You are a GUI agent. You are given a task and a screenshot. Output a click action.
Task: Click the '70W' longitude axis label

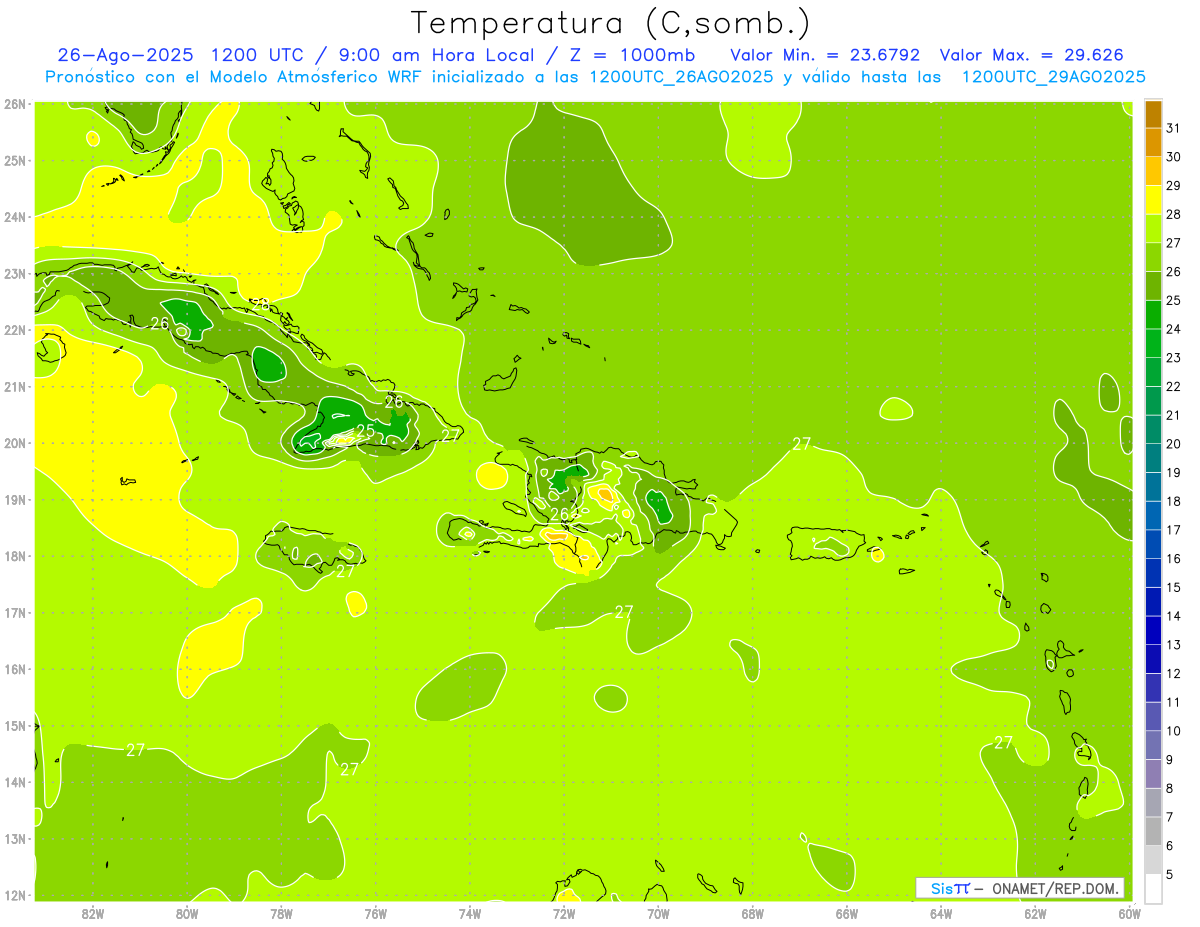click(658, 913)
